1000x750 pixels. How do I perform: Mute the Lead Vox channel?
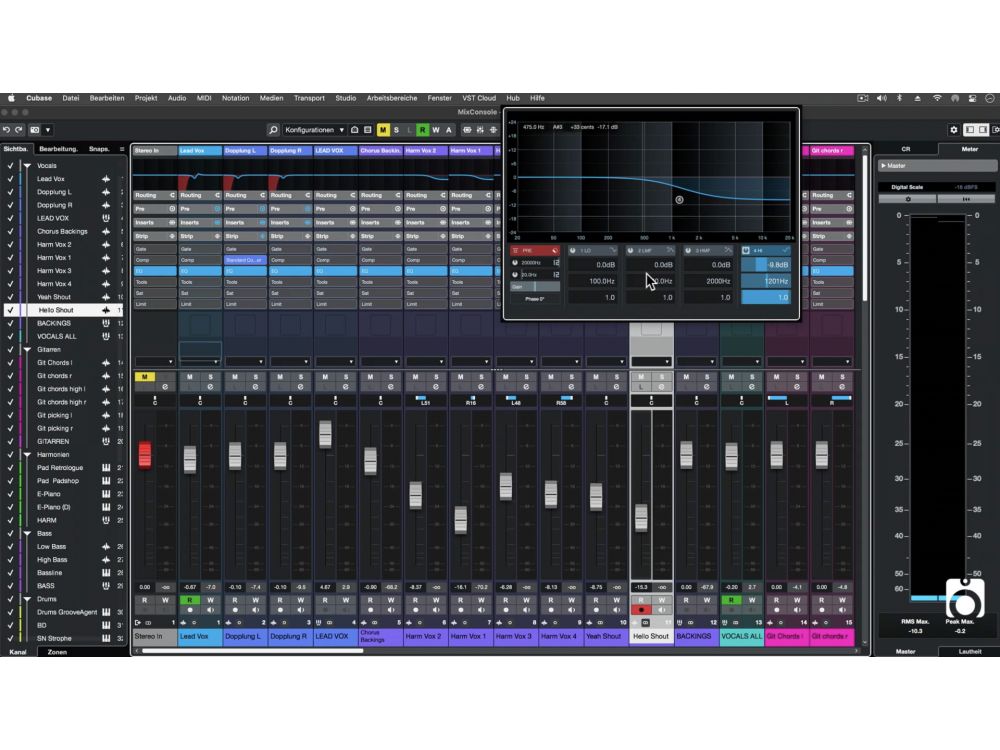188,377
